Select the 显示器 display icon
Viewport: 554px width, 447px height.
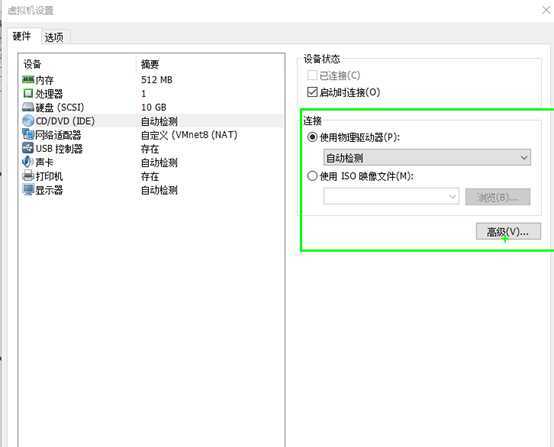(x=28, y=190)
